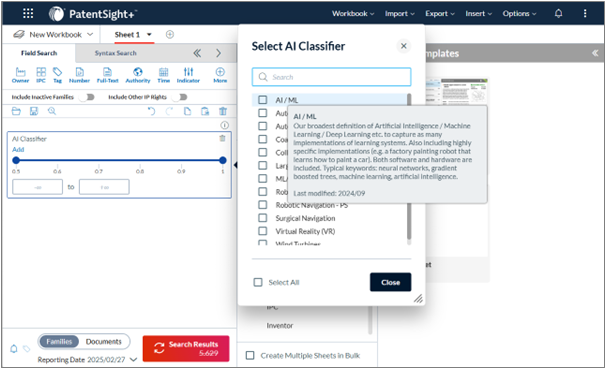Check the Surgical Navigation checkbox
606x370 pixels.
[x=262, y=218]
